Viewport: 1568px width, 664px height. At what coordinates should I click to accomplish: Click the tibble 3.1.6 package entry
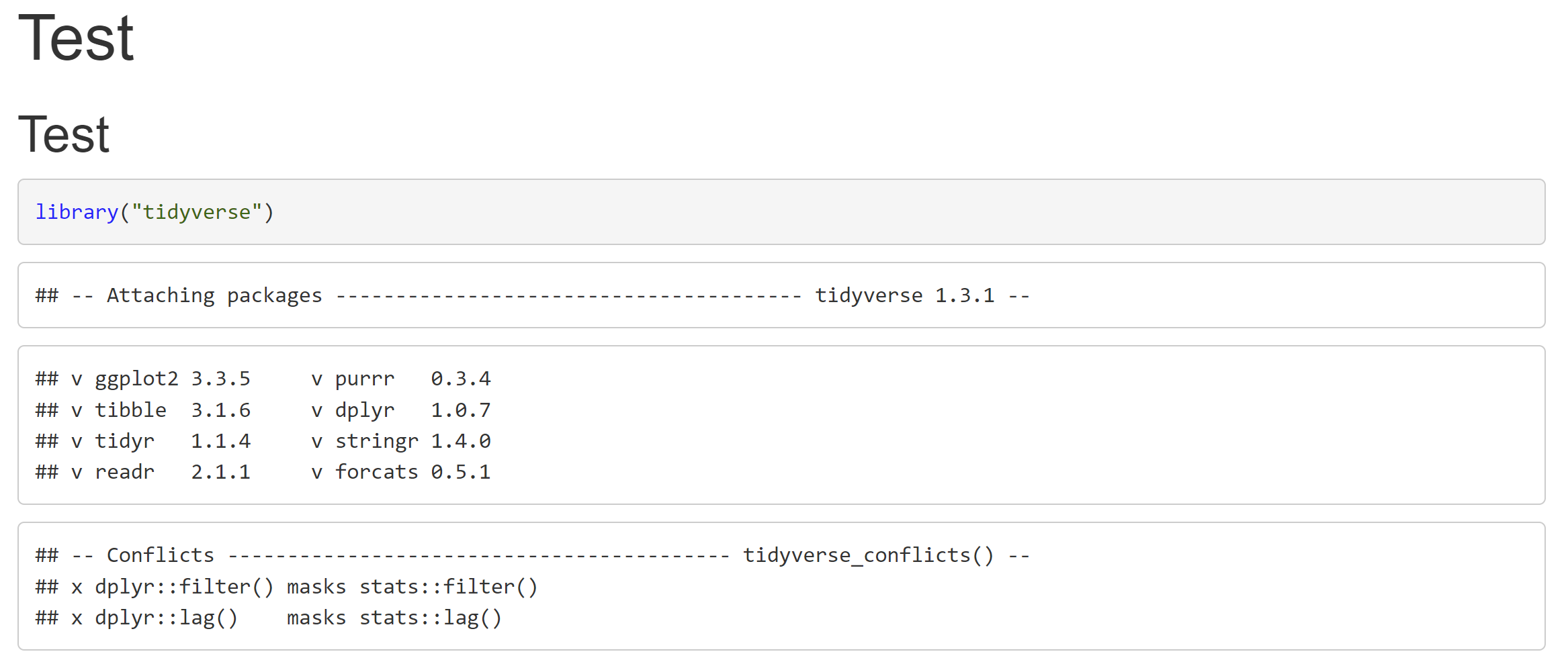(x=173, y=410)
